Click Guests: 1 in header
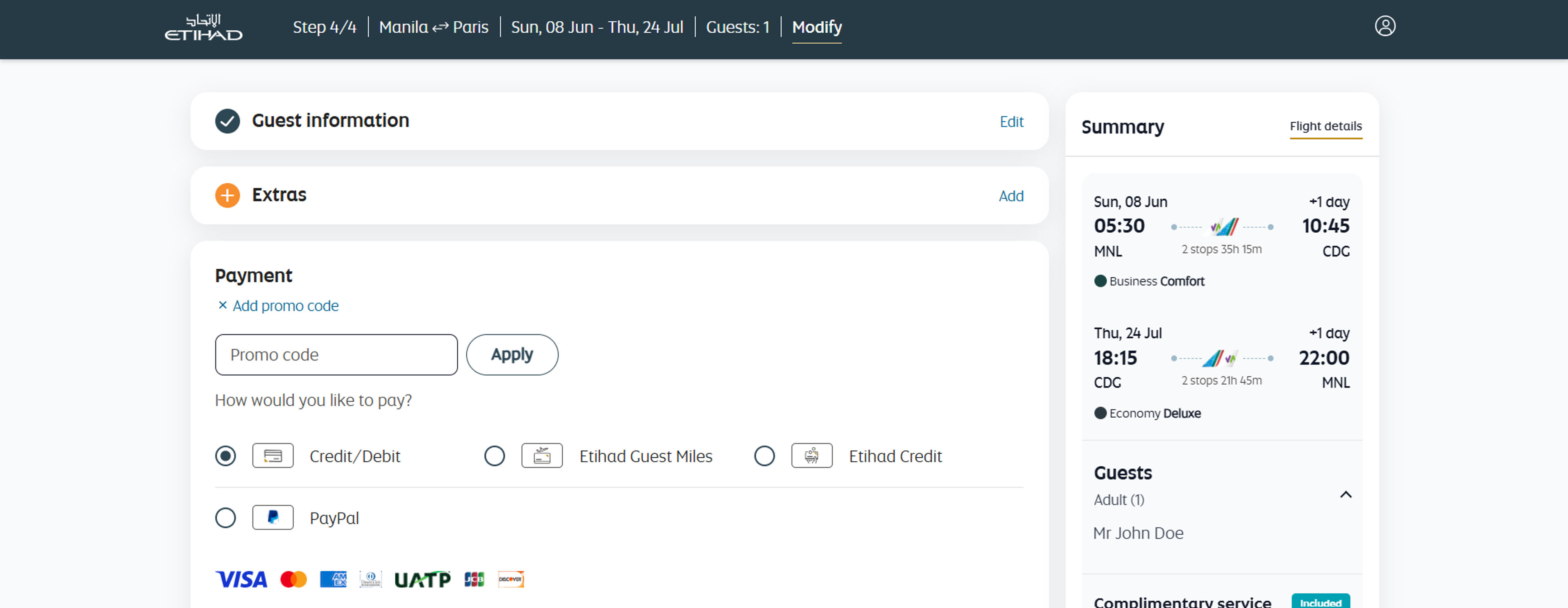The image size is (1568, 608). click(737, 27)
